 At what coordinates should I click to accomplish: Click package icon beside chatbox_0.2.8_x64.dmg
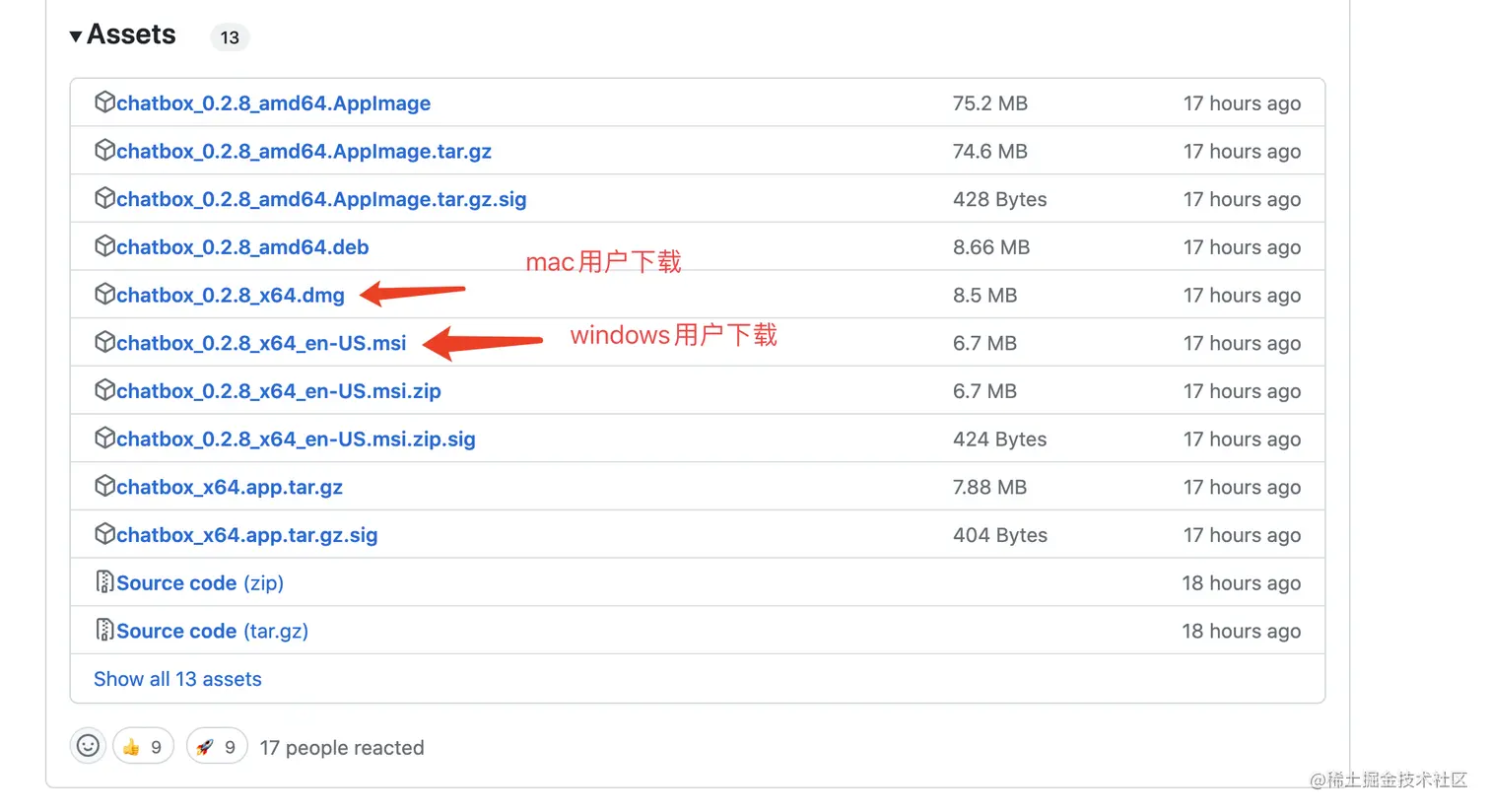(104, 294)
